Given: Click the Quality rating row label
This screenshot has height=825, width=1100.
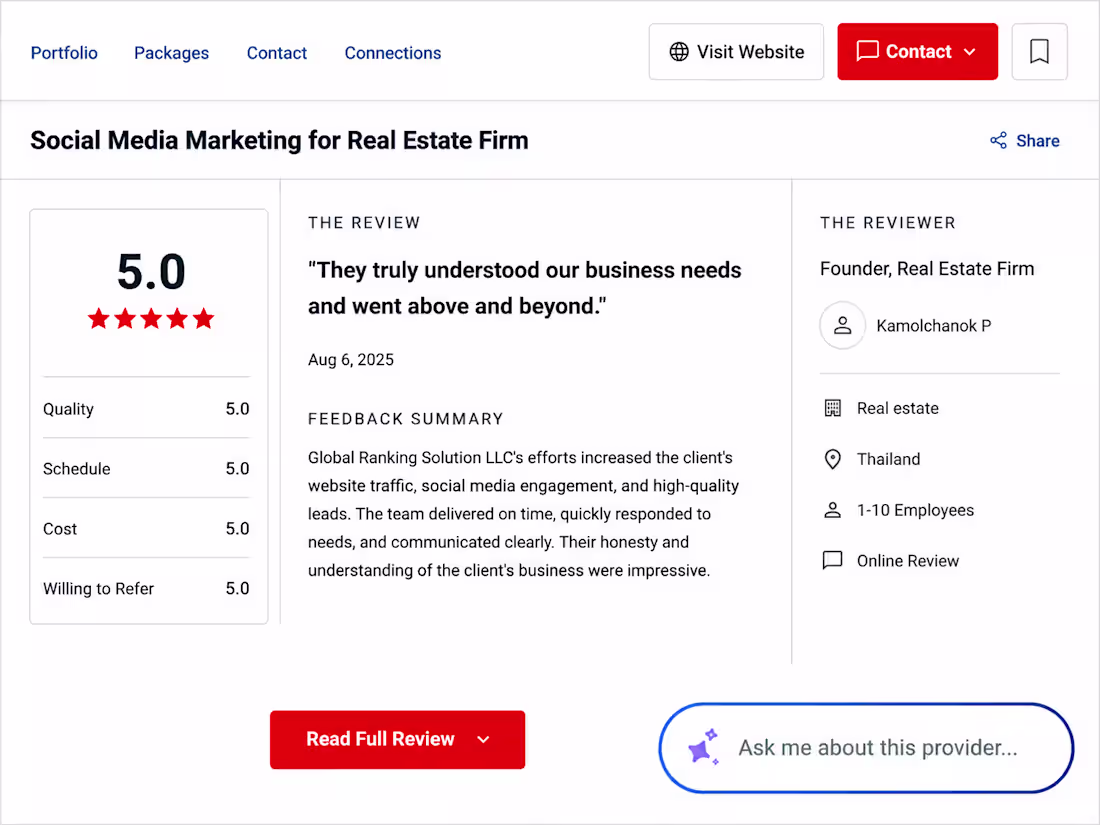Looking at the screenshot, I should pyautogui.click(x=68, y=409).
